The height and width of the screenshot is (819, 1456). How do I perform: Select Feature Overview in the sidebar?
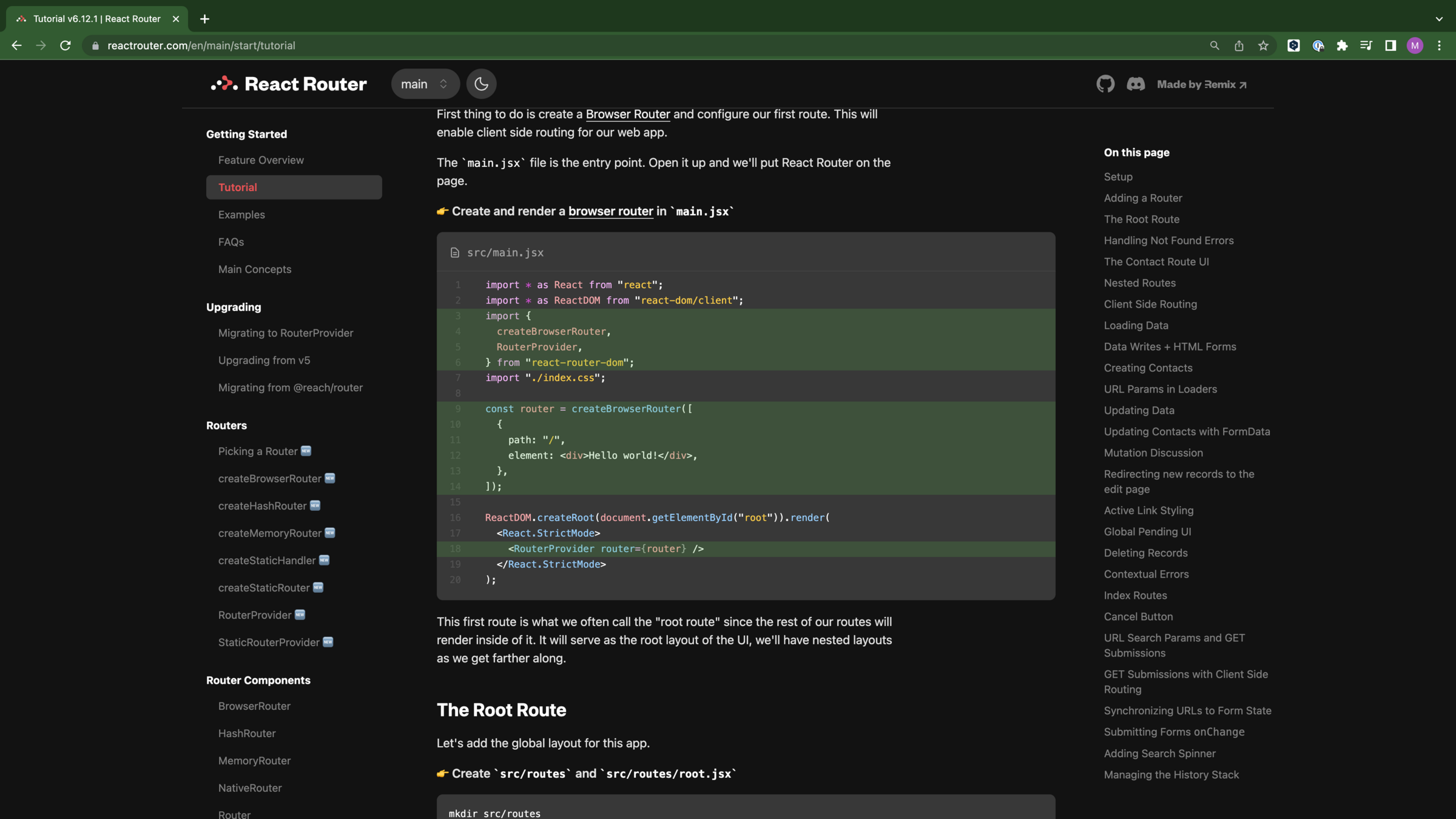click(261, 160)
